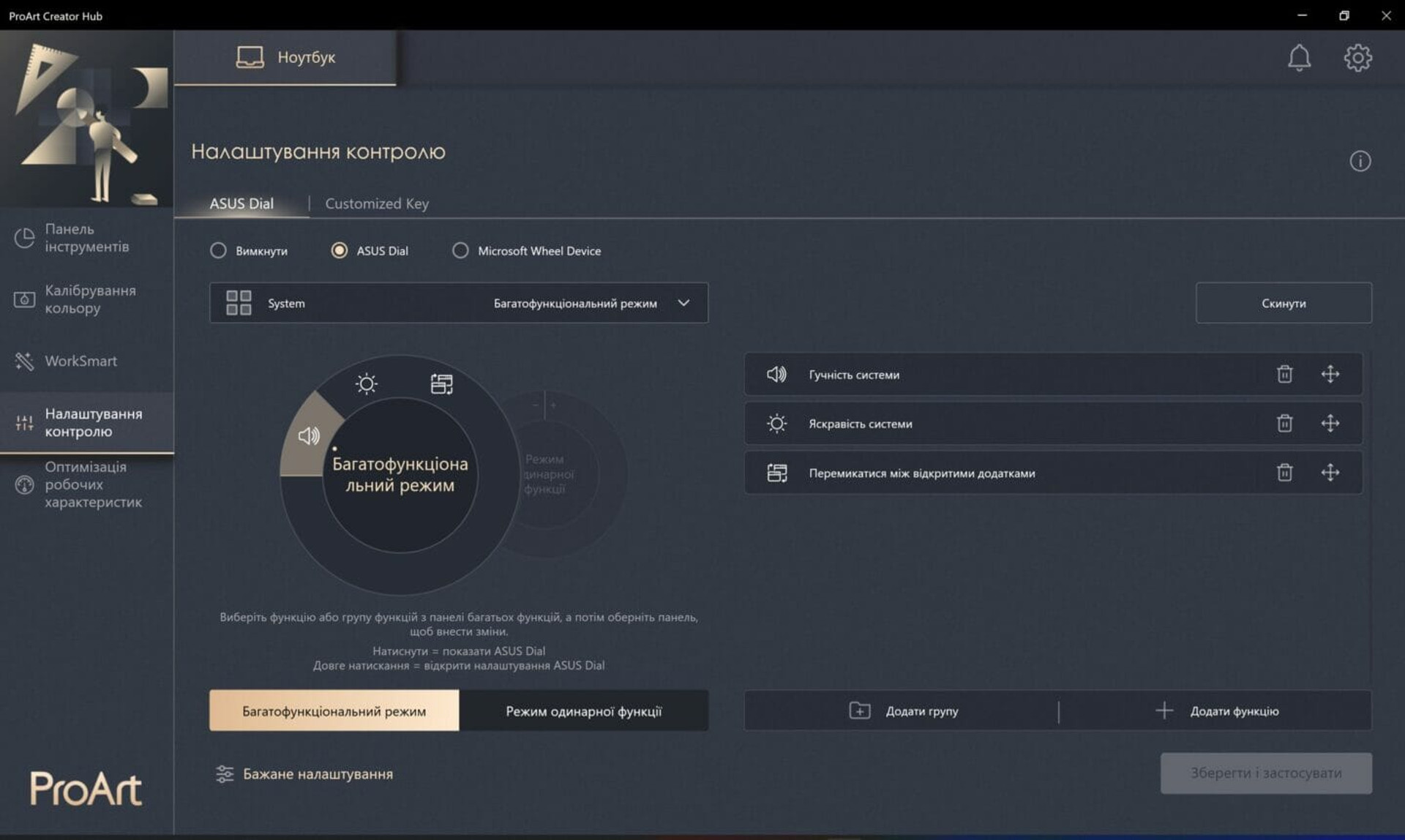Restore down the ProArt window
This screenshot has width=1405, height=840.
[1344, 15]
